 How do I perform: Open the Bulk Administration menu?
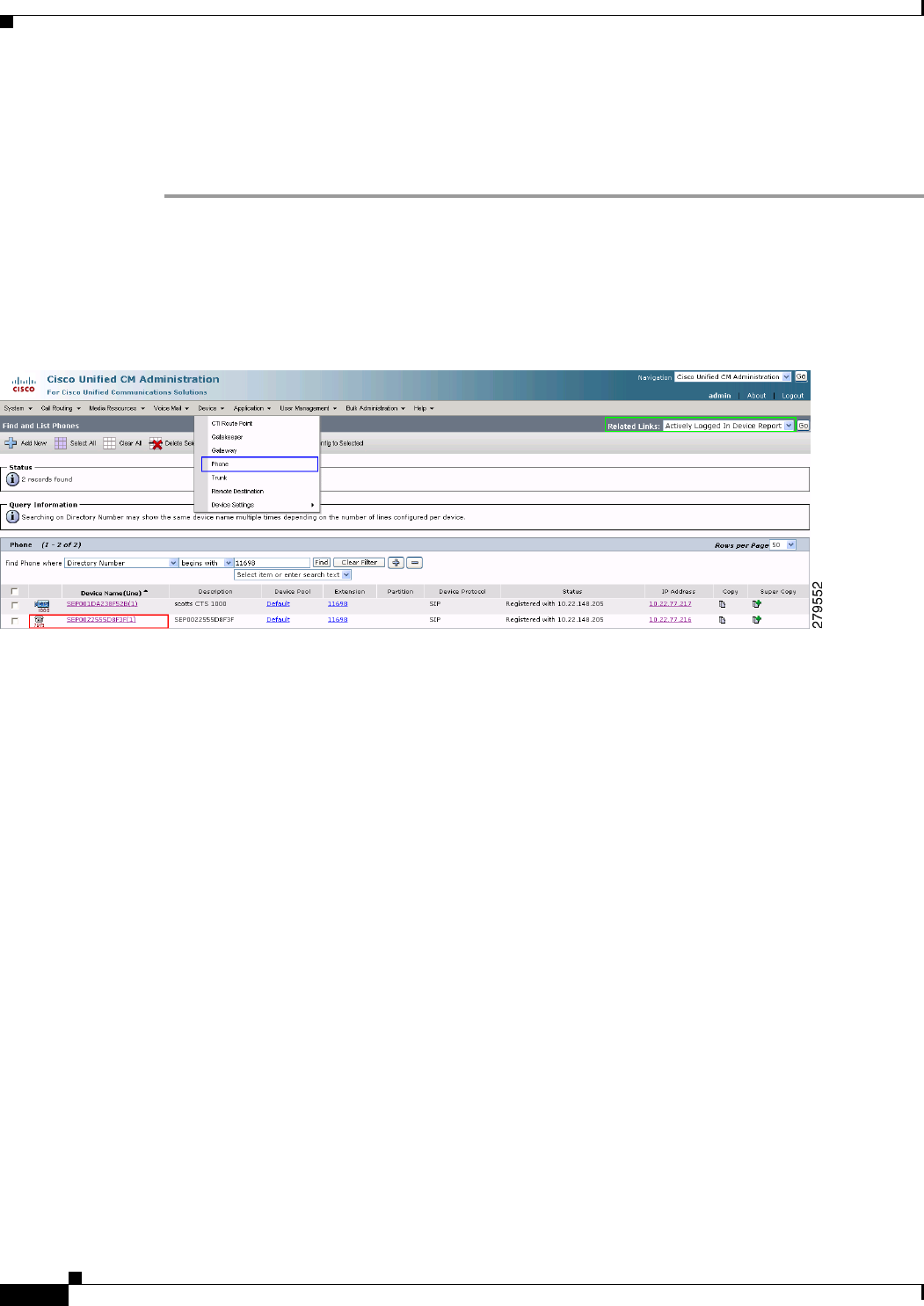point(375,408)
